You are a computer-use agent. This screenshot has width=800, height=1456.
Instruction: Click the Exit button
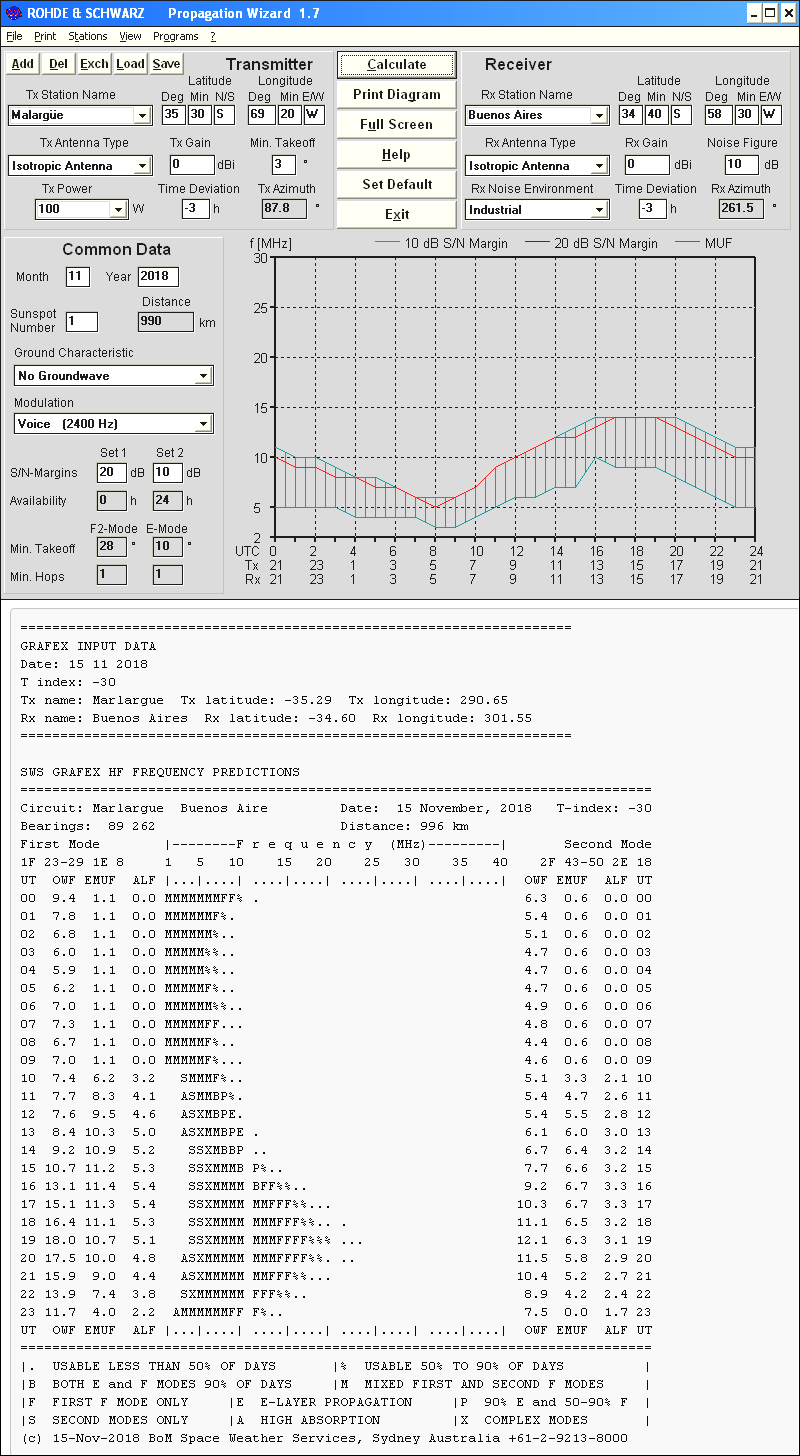[396, 214]
